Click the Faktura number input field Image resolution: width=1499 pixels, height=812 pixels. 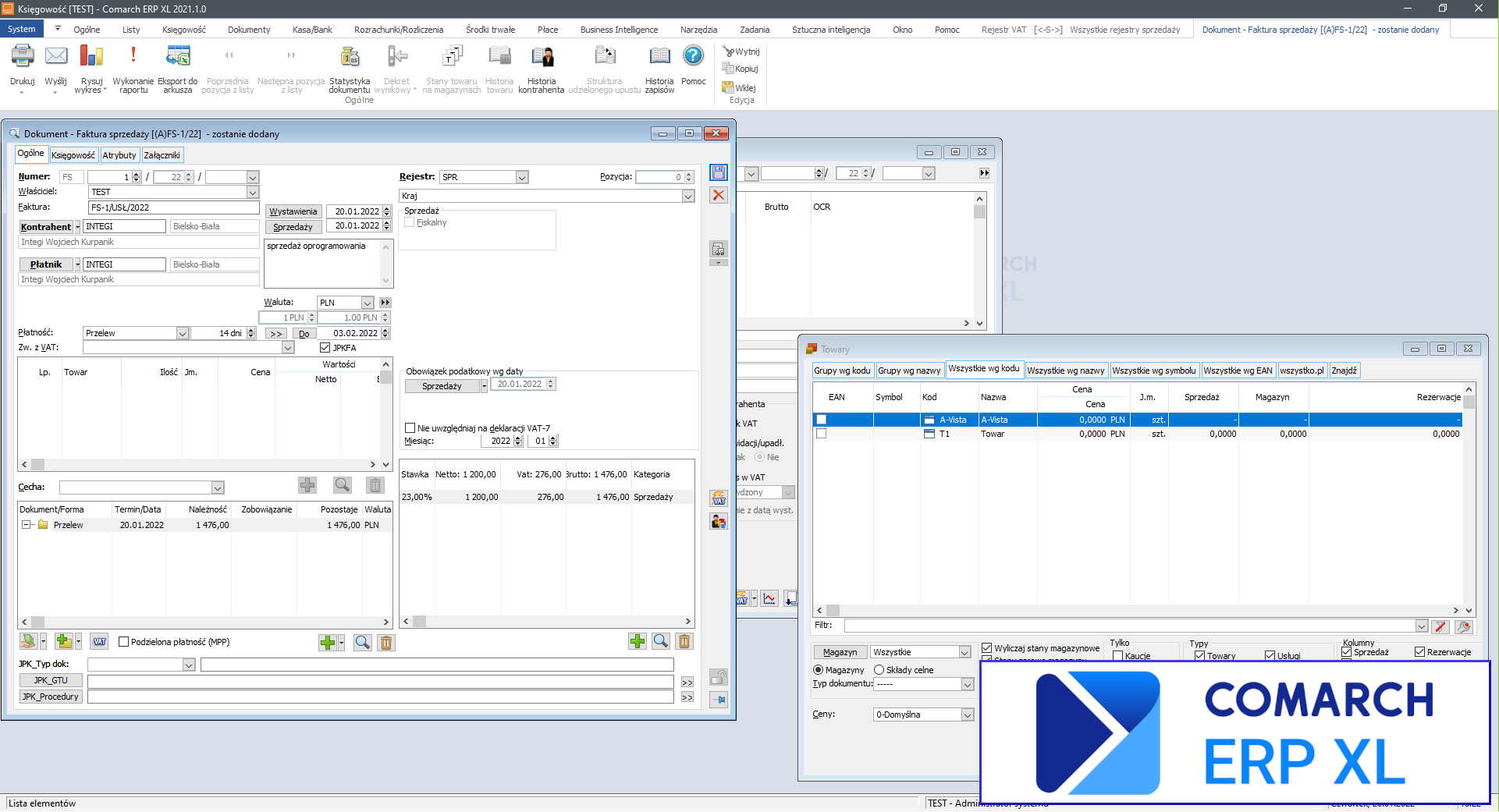coord(174,207)
